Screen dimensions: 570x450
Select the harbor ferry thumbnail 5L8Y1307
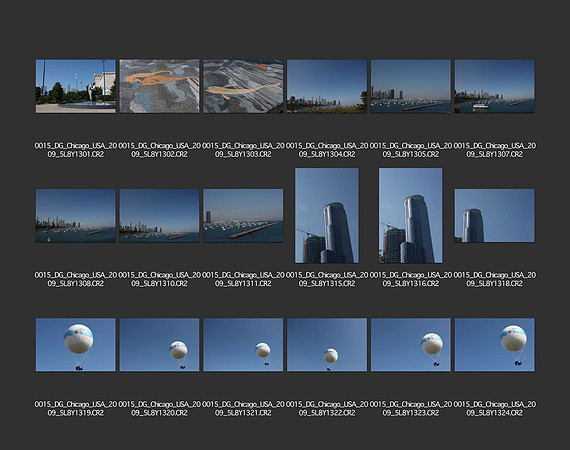point(494,87)
